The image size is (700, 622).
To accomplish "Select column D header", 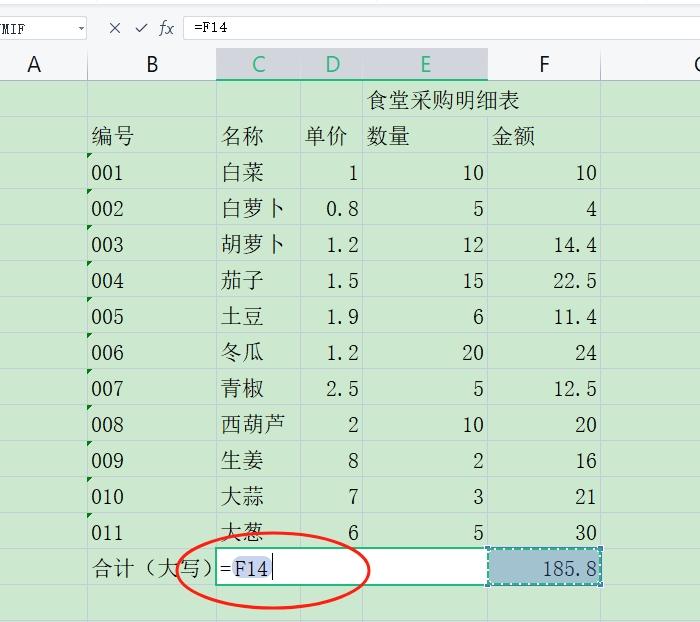I will (332, 64).
